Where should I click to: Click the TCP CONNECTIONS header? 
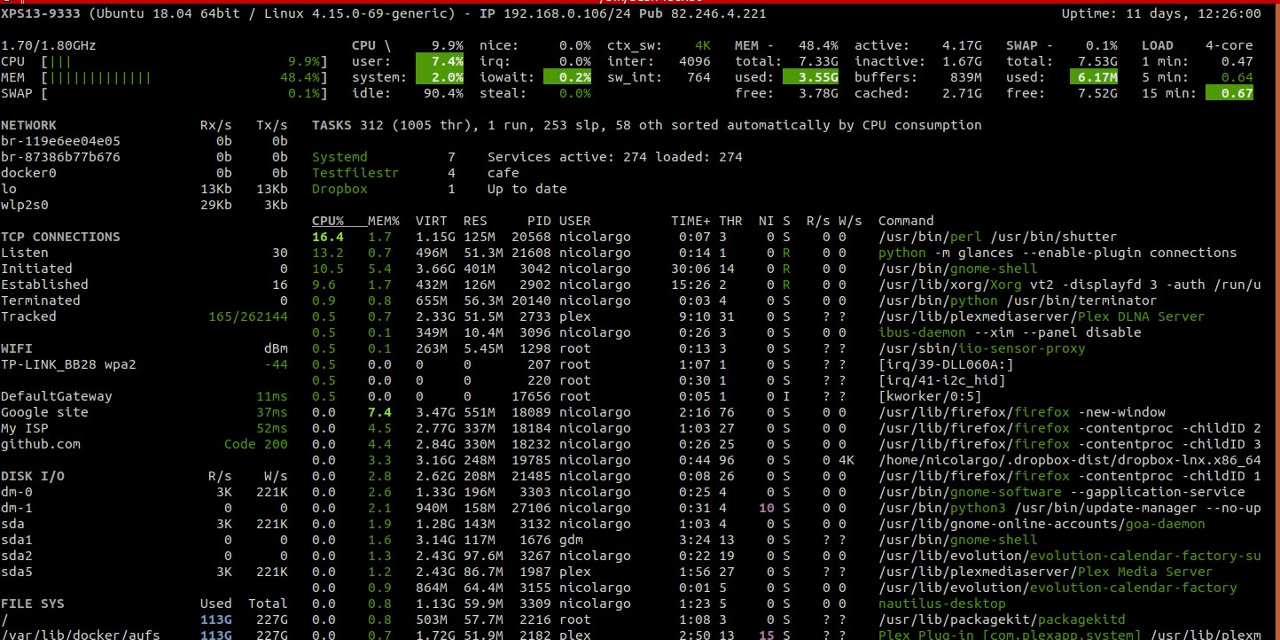coord(60,237)
